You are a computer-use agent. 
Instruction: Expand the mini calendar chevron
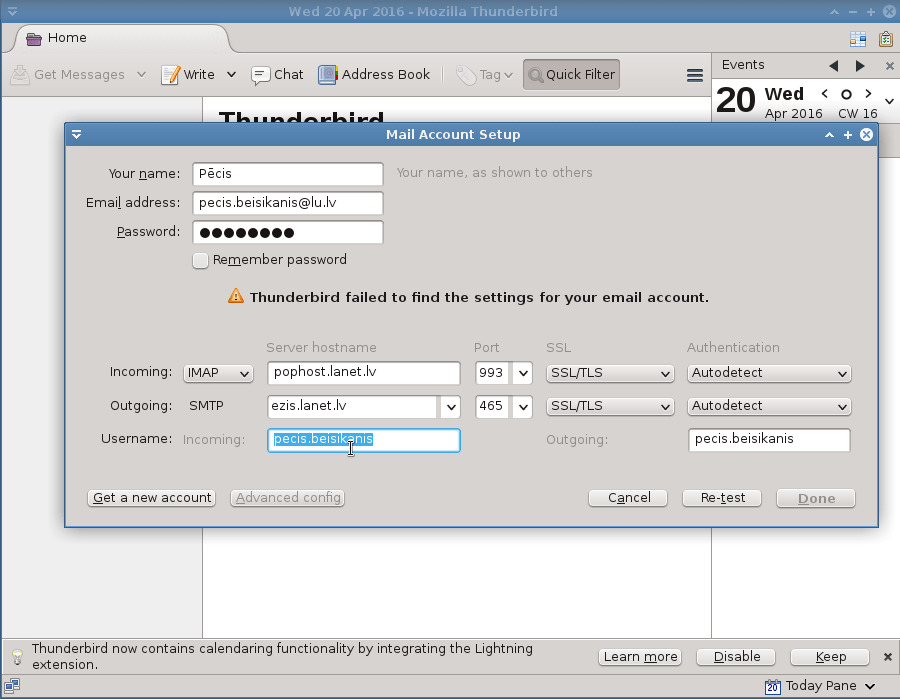[889, 102]
